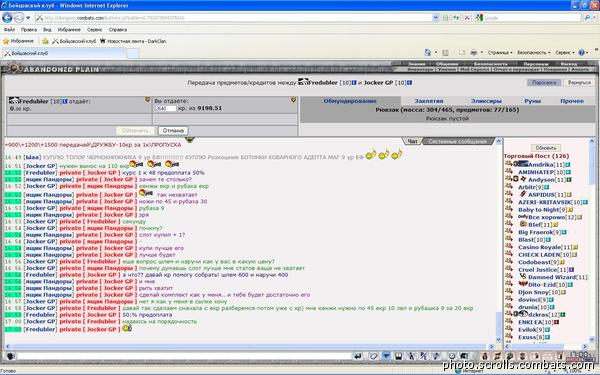Click the Выход link in game menu
This screenshot has width=600, height=375.
[568, 64]
